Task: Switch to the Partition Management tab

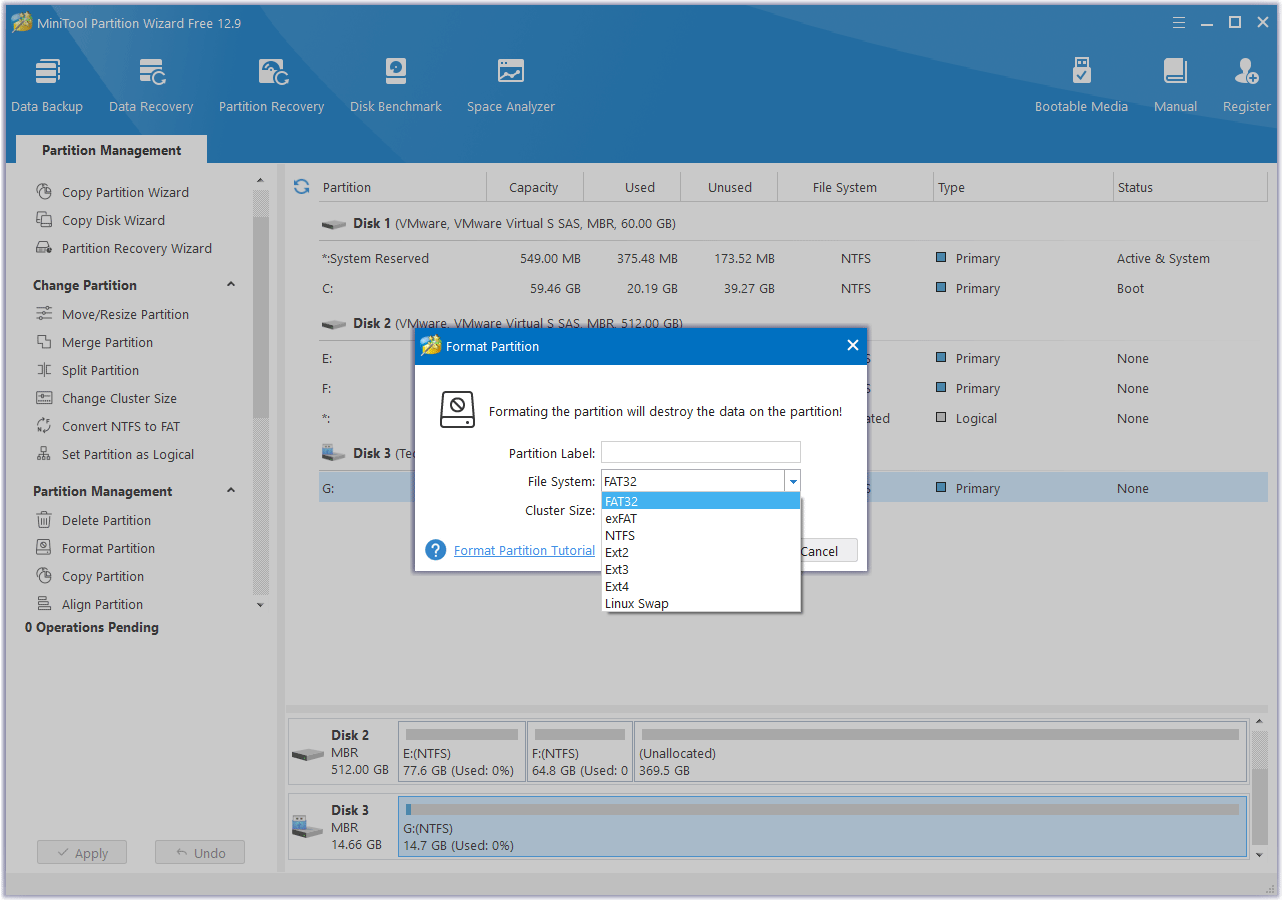Action: coord(110,149)
